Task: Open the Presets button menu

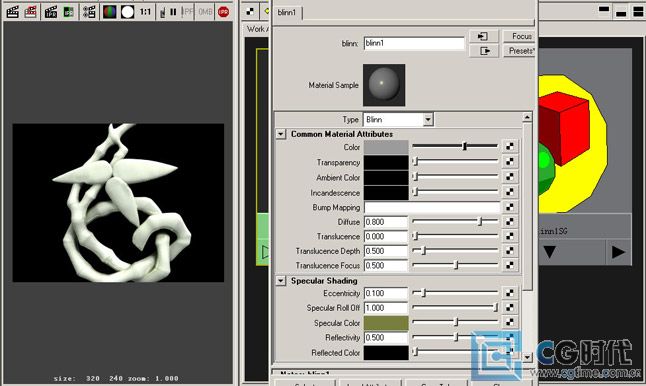Action: [519, 51]
